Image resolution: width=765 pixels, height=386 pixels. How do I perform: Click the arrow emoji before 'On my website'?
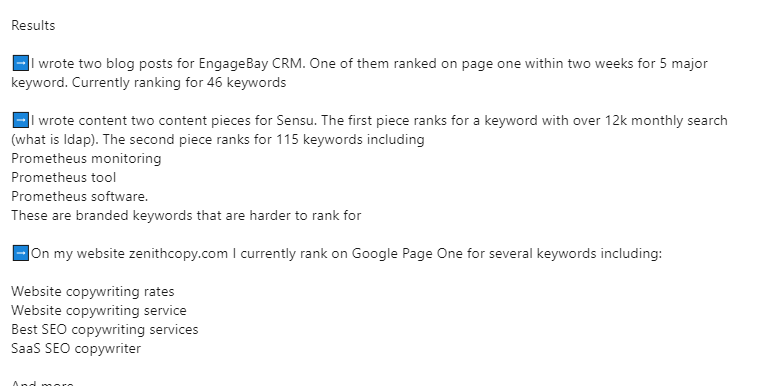(20, 254)
